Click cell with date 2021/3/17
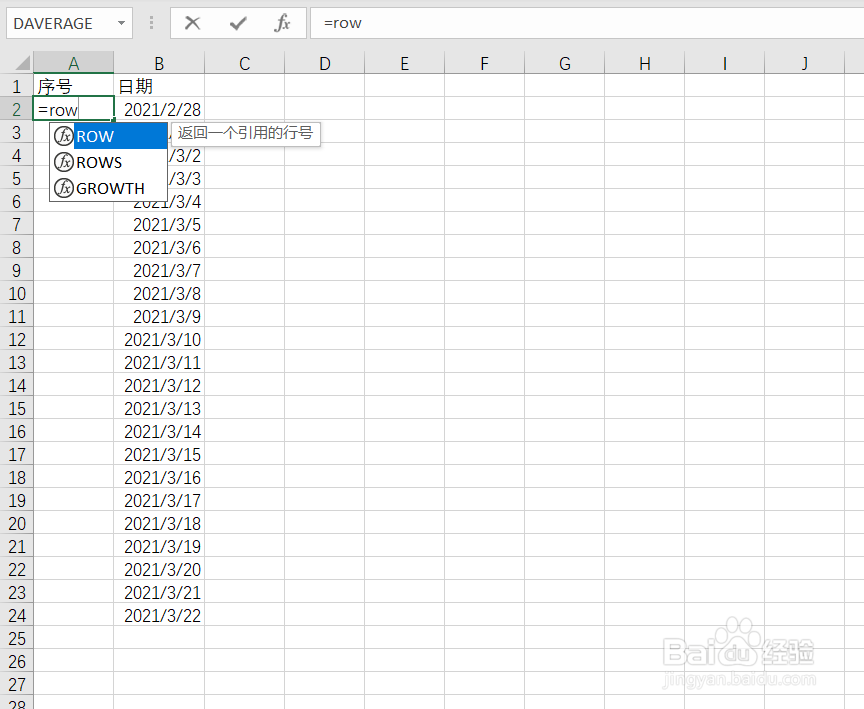 159,500
